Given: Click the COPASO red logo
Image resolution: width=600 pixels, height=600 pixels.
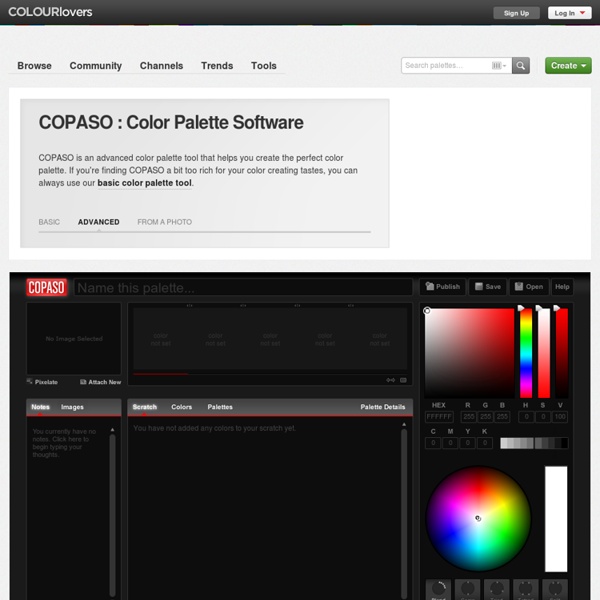Looking at the screenshot, I should 46,287.
